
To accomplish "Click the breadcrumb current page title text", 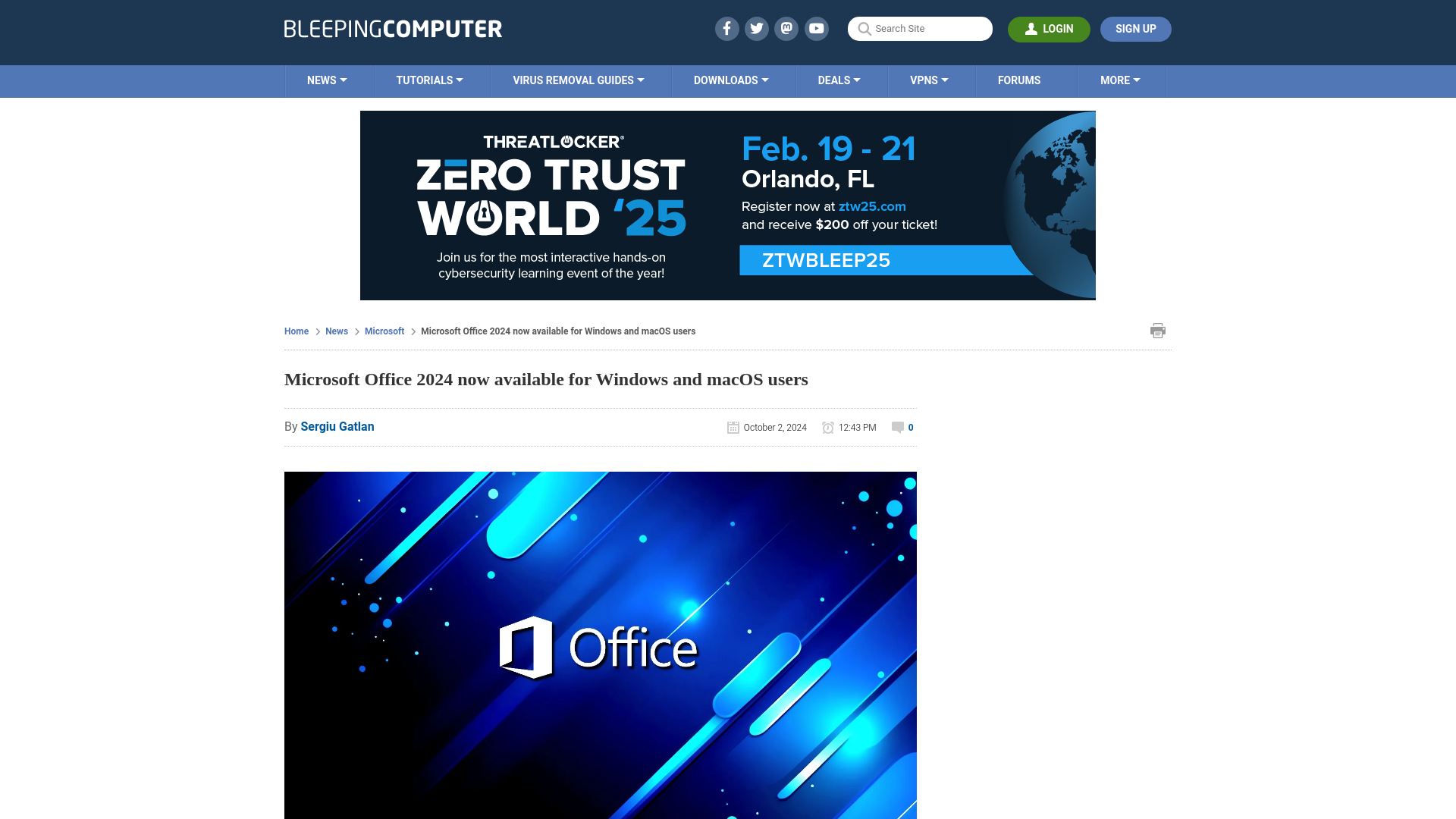I will pyautogui.click(x=558, y=331).
